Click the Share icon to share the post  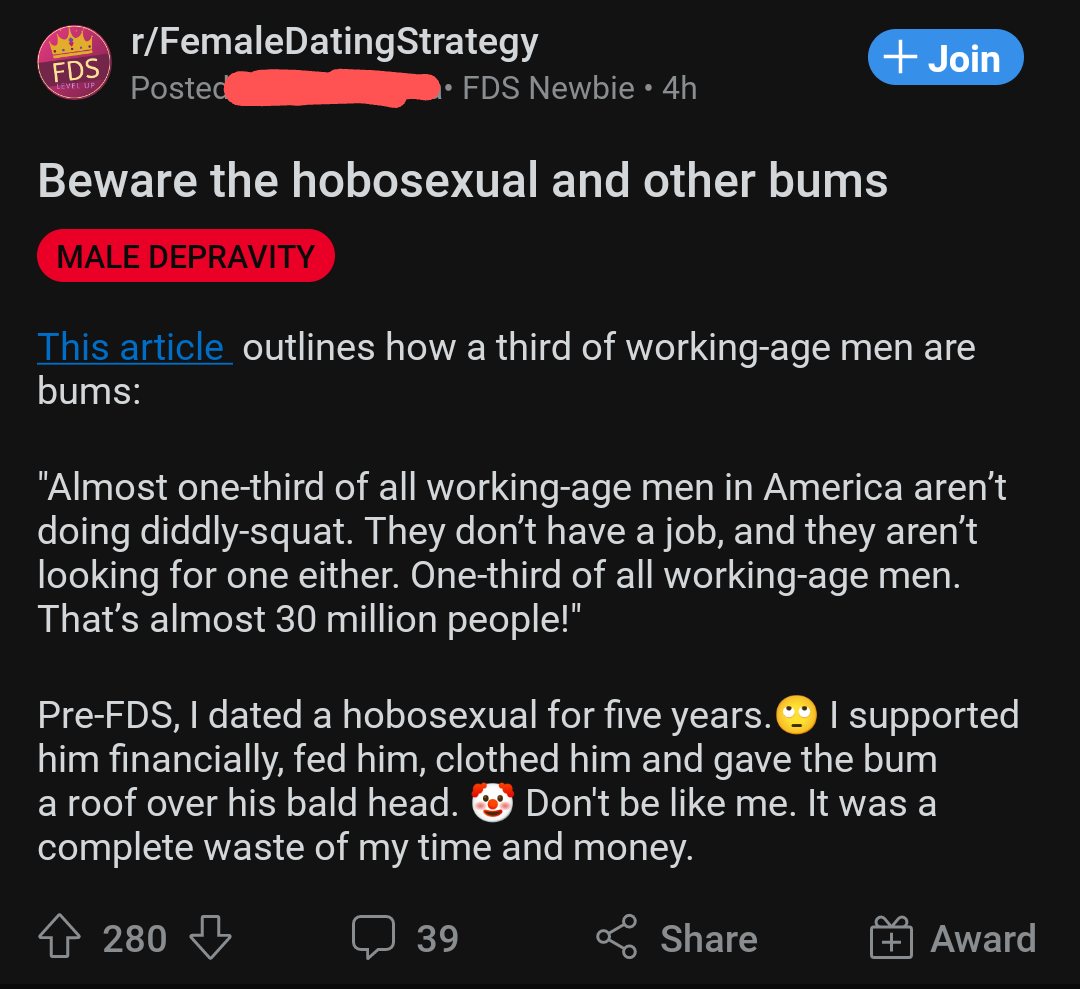616,938
